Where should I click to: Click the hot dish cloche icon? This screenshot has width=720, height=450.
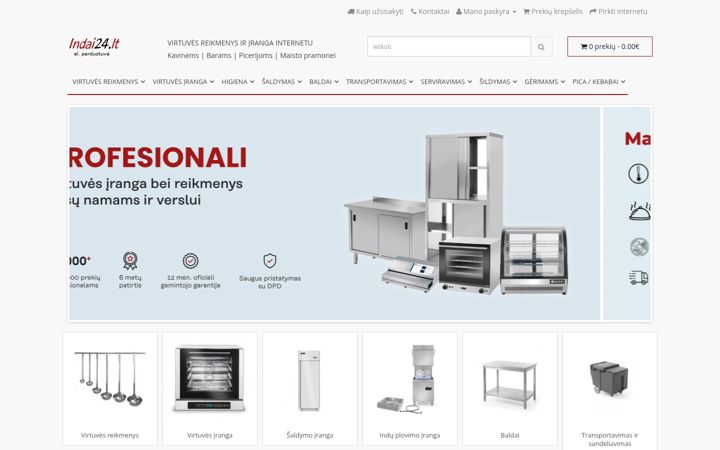[x=640, y=211]
